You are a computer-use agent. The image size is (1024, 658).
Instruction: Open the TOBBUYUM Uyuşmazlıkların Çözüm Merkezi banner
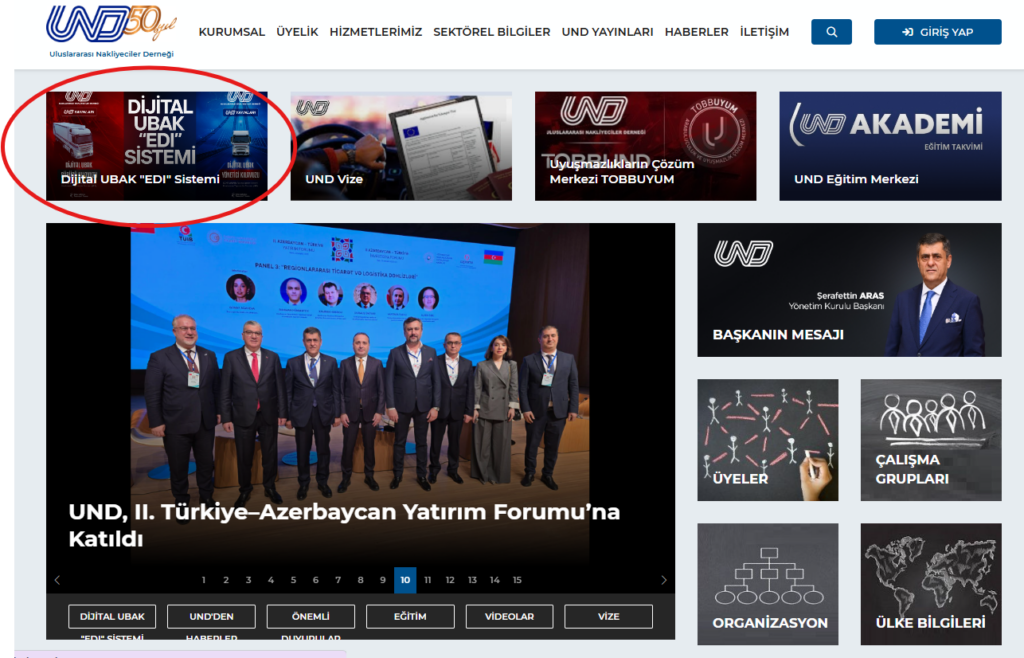point(645,146)
